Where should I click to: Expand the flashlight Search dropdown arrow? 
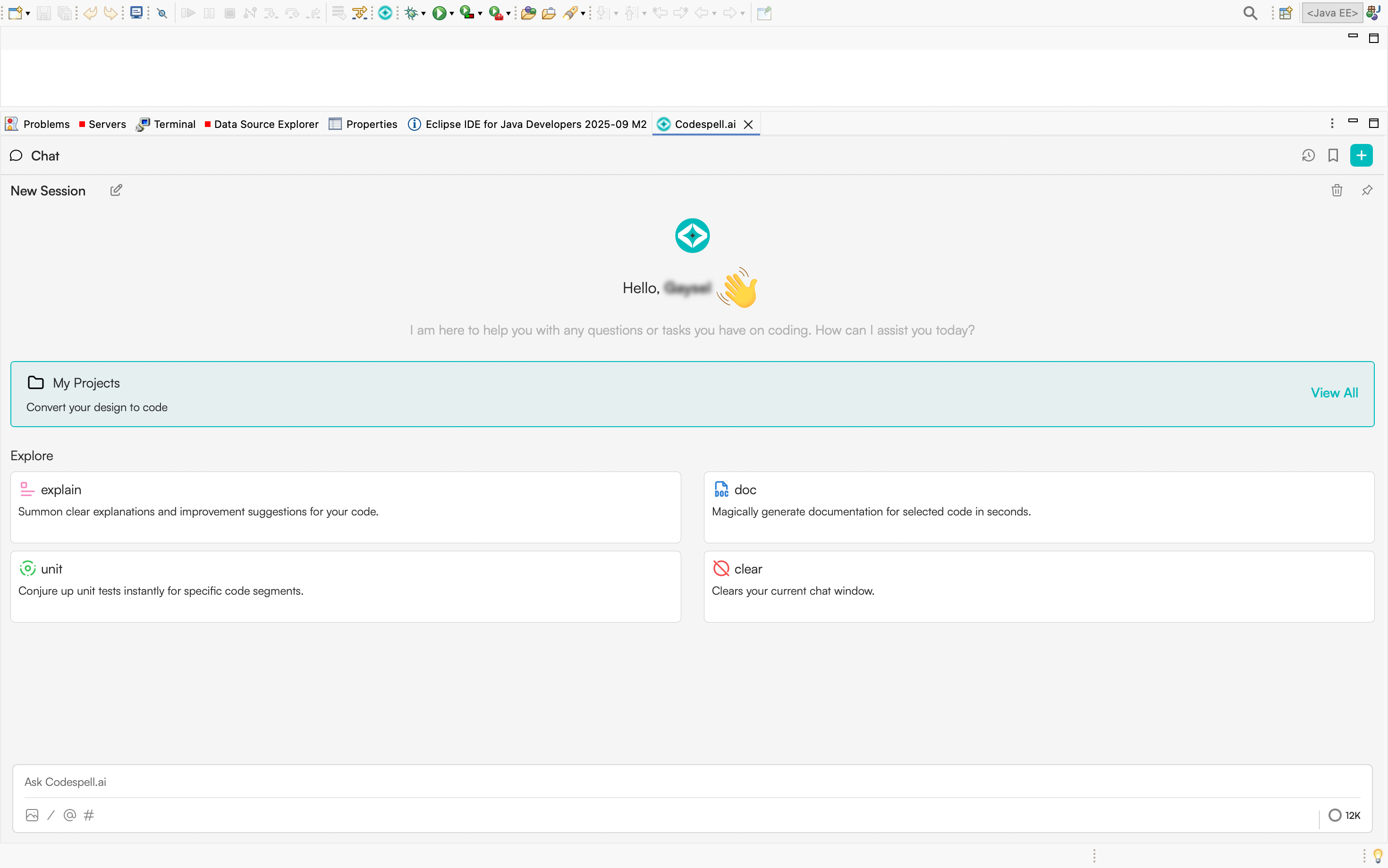[x=583, y=14]
